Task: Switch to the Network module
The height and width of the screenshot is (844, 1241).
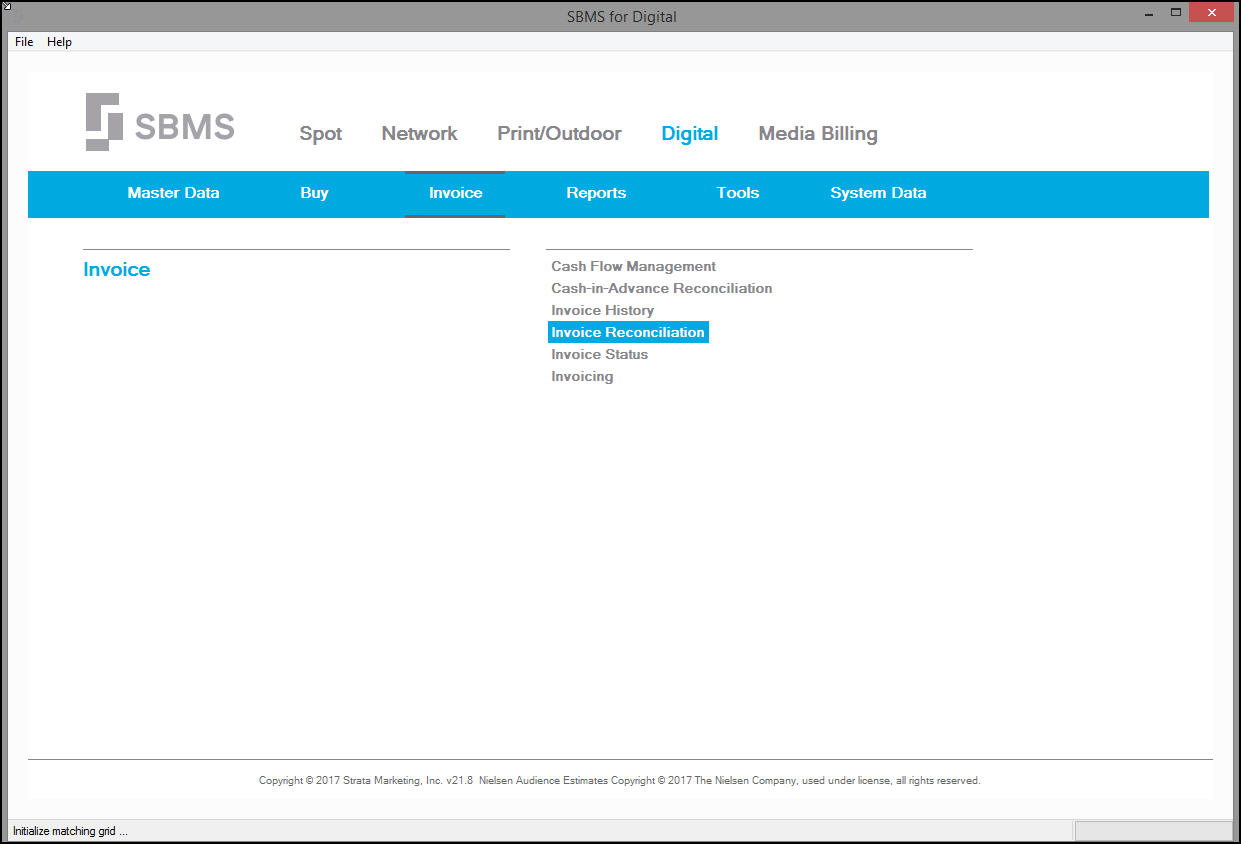Action: point(419,134)
